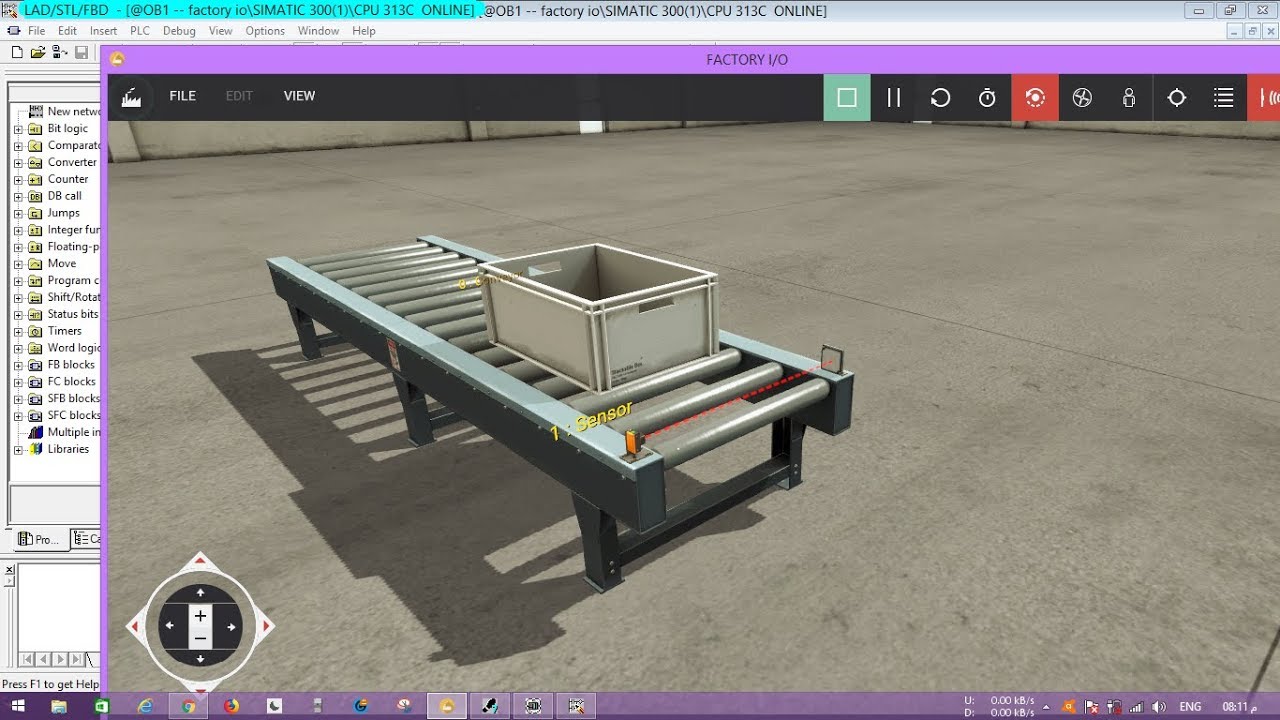
Task: Click the plus zoom-in navigation button
Action: 200,616
